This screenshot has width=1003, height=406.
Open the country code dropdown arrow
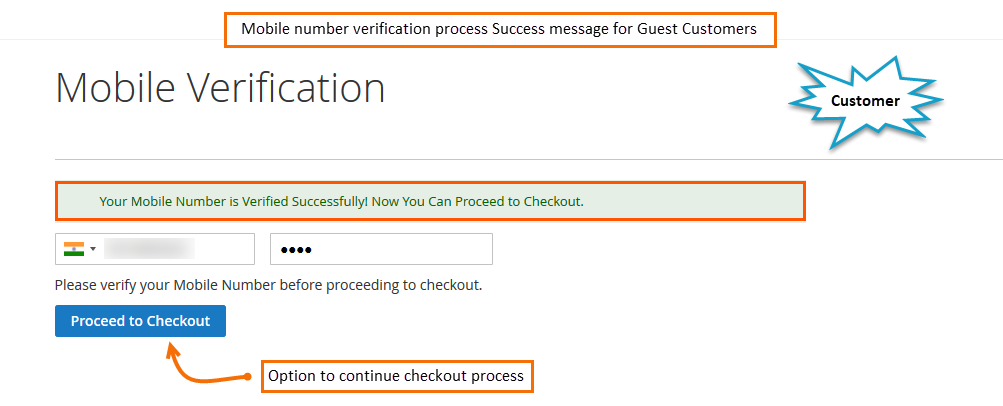click(93, 249)
